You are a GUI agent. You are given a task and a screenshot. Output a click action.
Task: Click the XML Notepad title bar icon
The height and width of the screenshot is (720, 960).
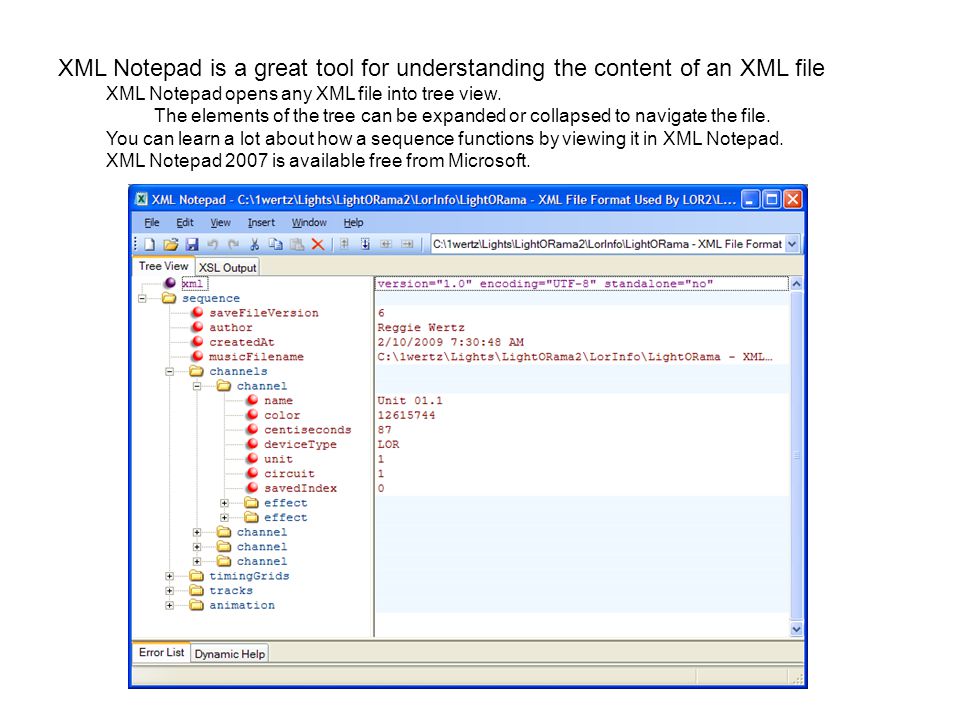click(141, 199)
